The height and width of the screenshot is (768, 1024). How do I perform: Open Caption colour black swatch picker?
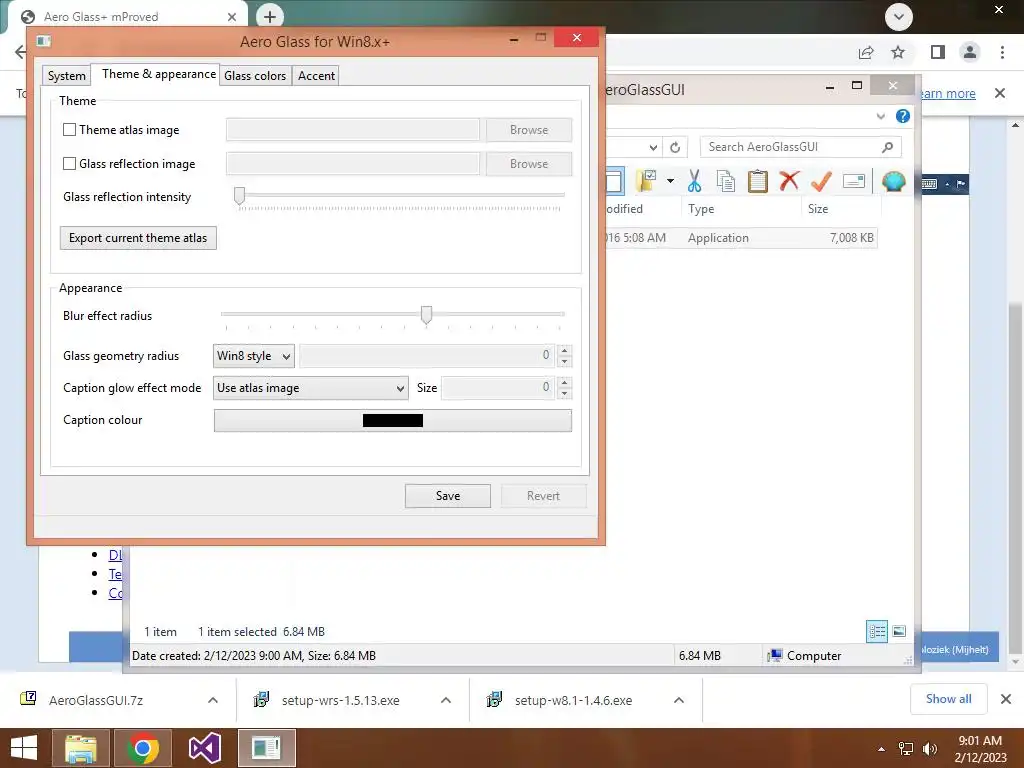[392, 421]
